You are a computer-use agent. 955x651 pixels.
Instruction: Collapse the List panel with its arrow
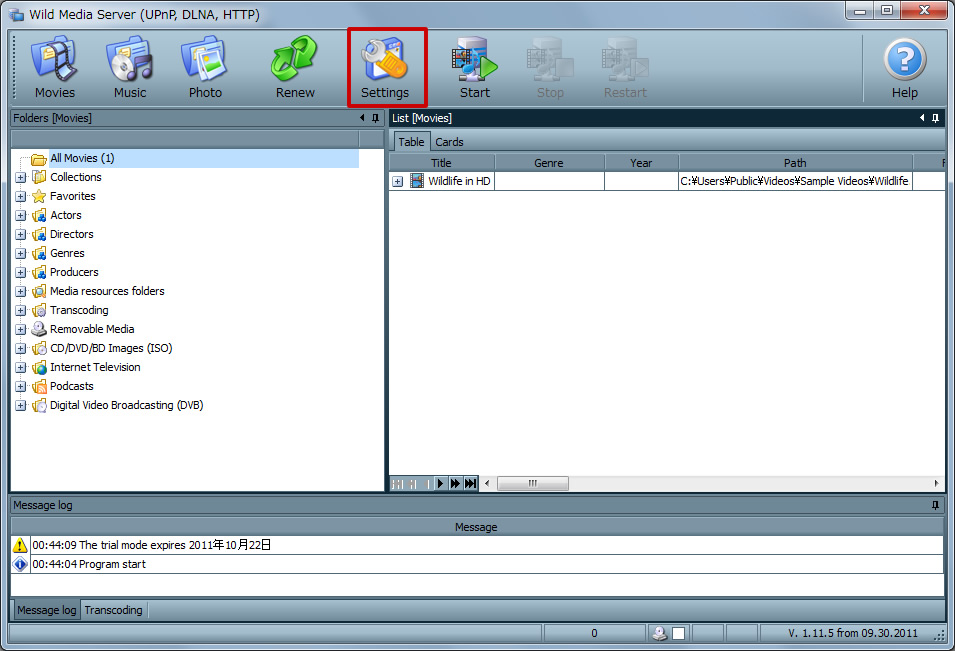922,118
